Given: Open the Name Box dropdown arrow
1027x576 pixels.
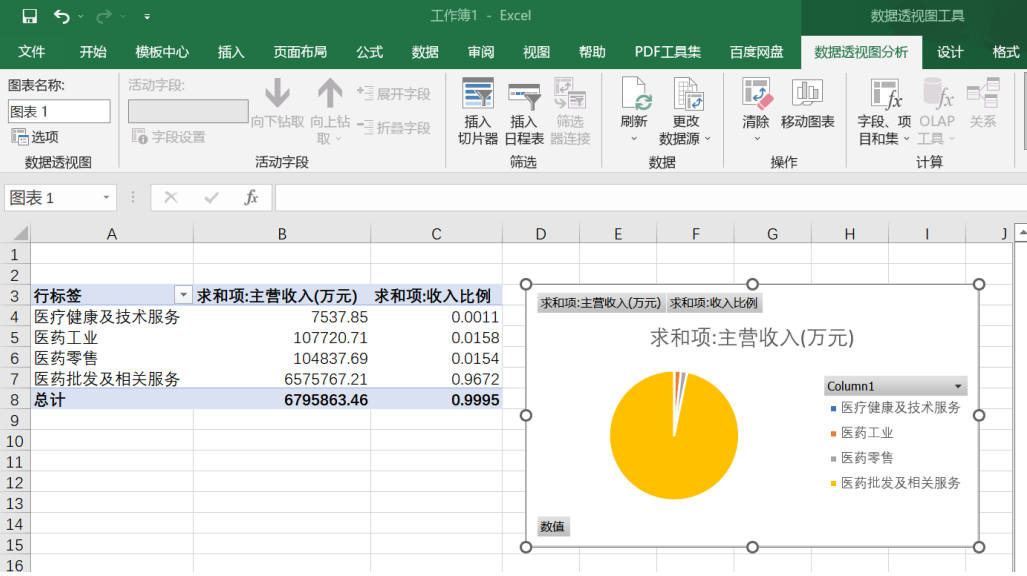Looking at the screenshot, I should pos(106,198).
